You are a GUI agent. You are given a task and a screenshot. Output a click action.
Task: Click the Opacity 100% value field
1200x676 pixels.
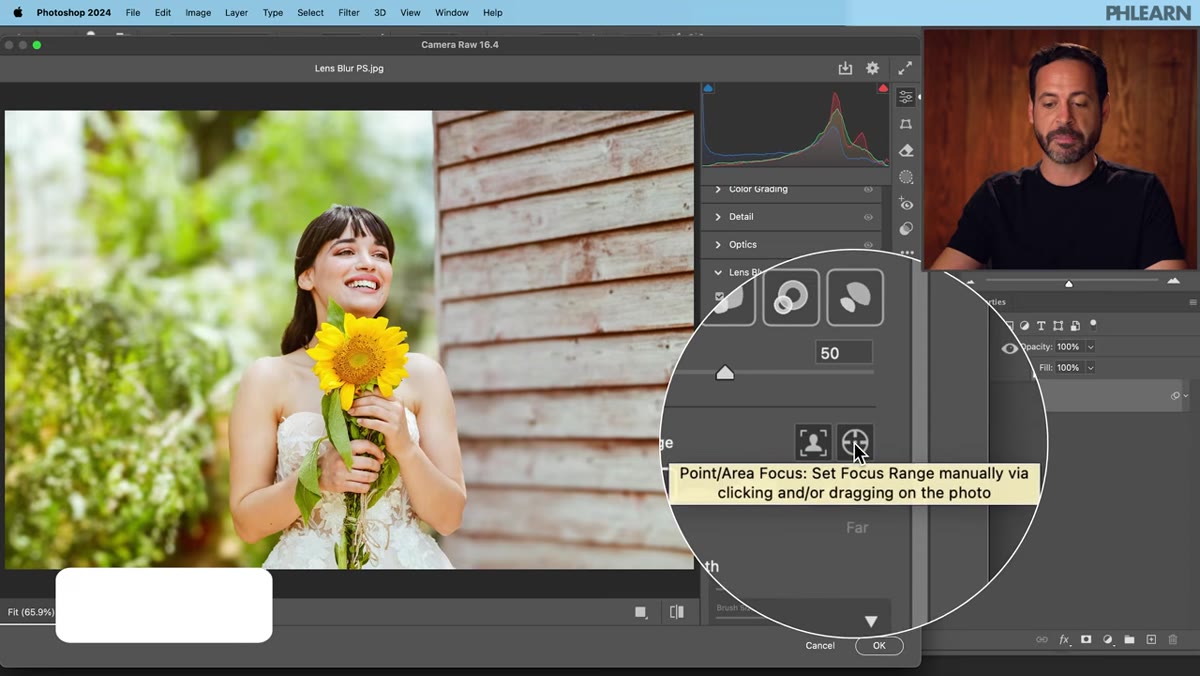point(1068,347)
